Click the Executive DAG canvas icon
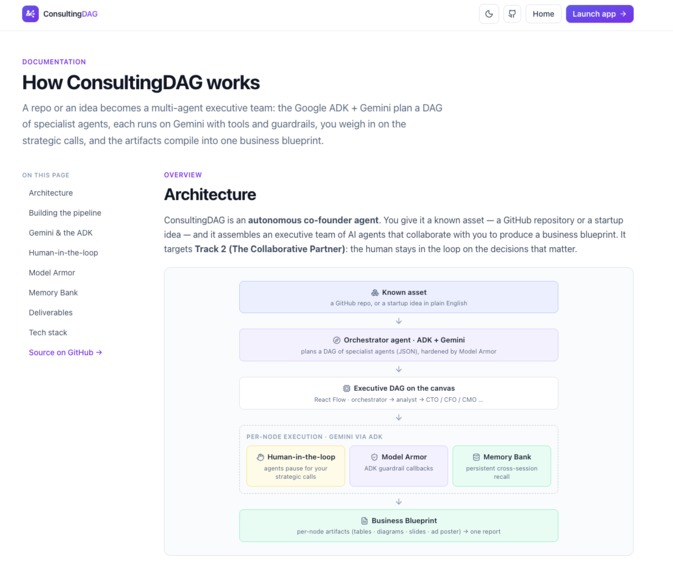The height and width of the screenshot is (573, 673). 346,388
